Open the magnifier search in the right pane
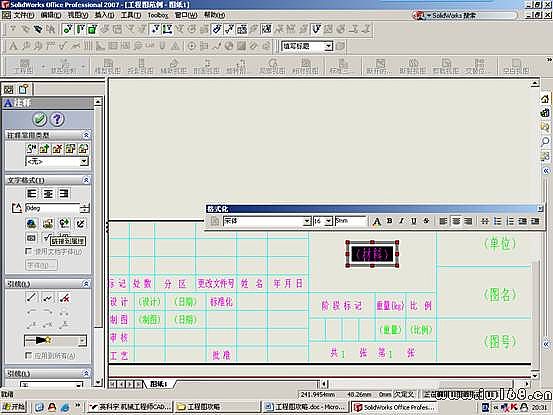Screen dimensions: 553x415 pyautogui.click(x=545, y=142)
